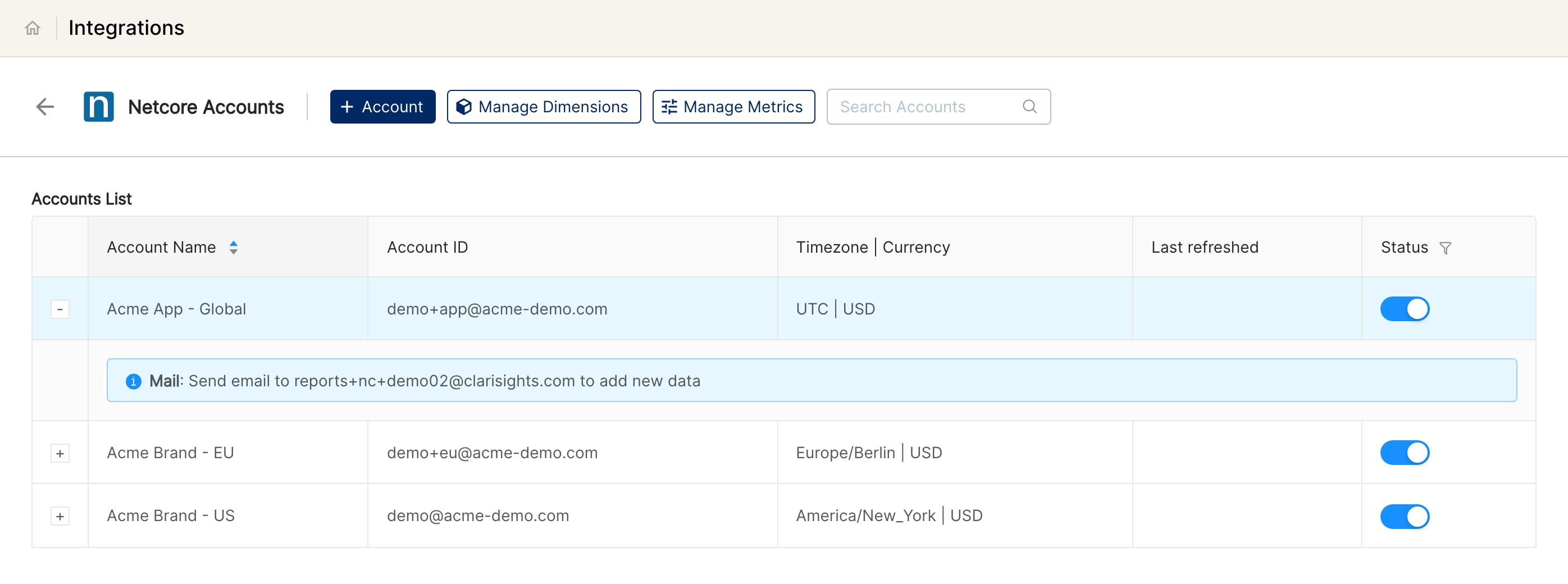Expand the Acme Brand - US row
Viewport: 1568px width, 584px height.
pyautogui.click(x=60, y=517)
